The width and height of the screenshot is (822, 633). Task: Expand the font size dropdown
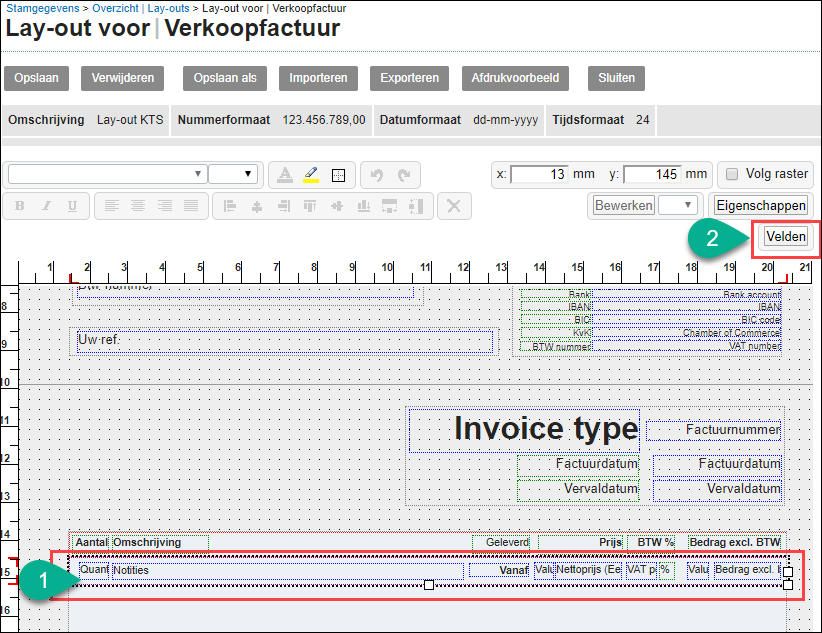[x=232, y=172]
